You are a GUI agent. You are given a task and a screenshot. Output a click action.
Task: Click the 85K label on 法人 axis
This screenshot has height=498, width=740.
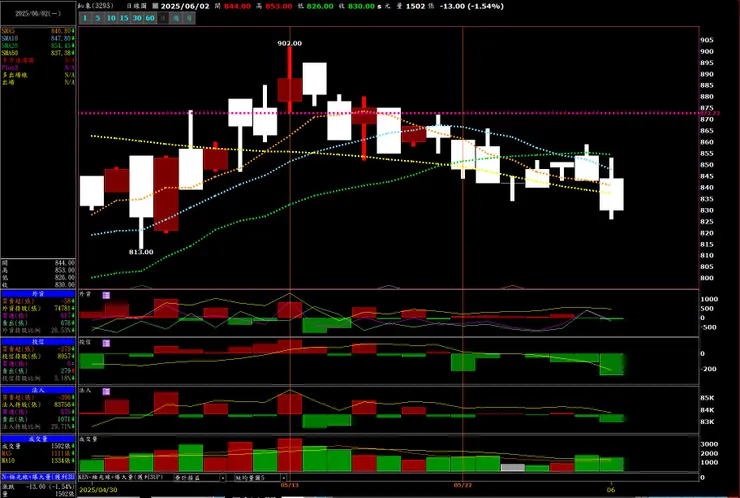click(707, 398)
